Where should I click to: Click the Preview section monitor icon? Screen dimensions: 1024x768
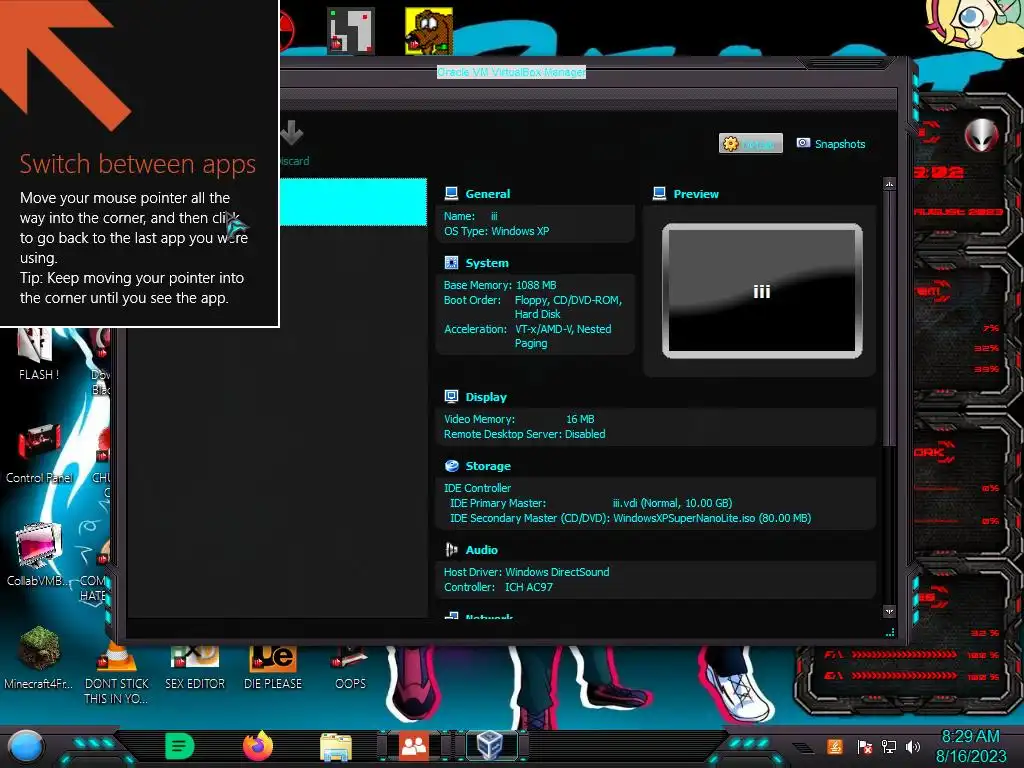660,193
